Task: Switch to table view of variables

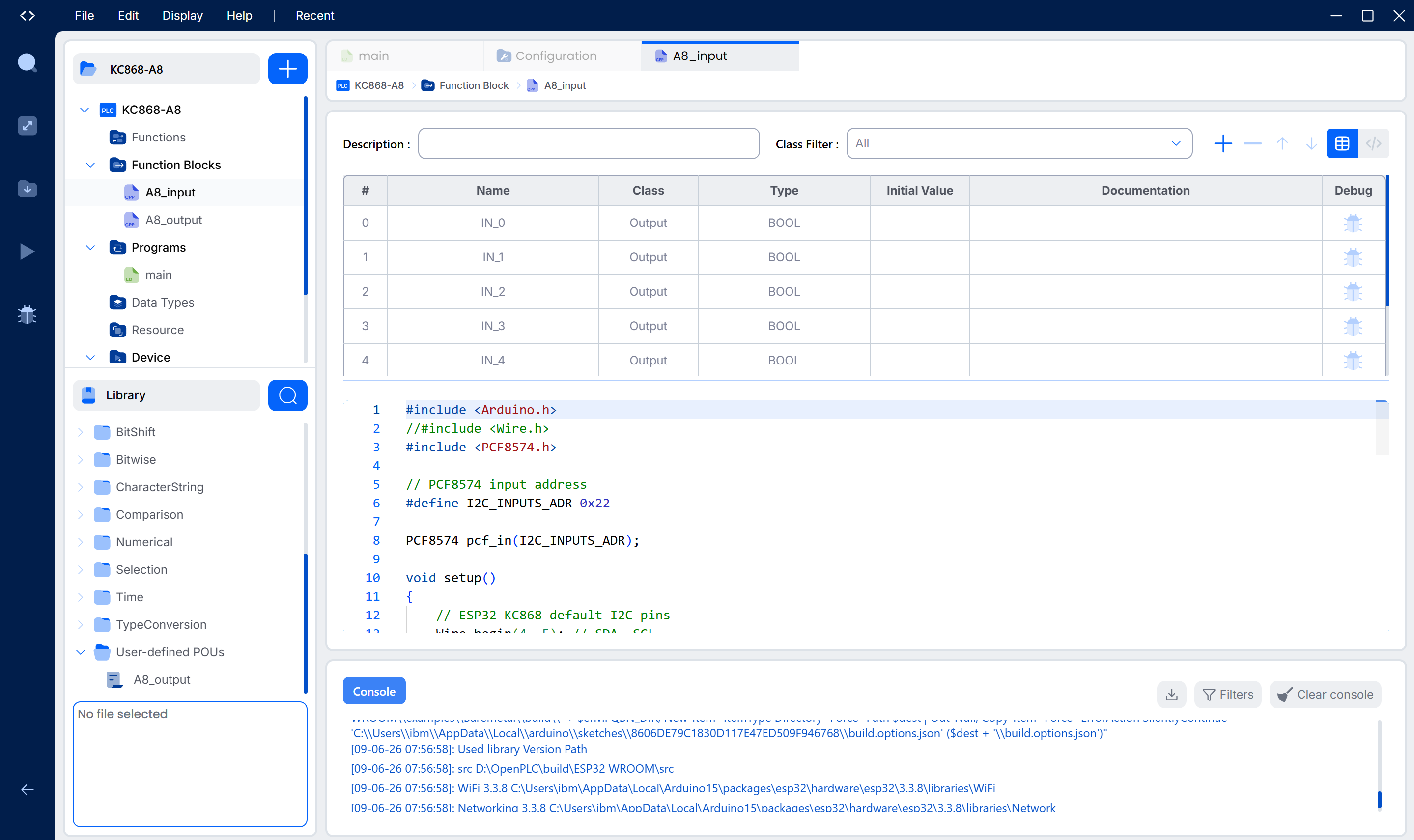Action: pyautogui.click(x=1342, y=144)
